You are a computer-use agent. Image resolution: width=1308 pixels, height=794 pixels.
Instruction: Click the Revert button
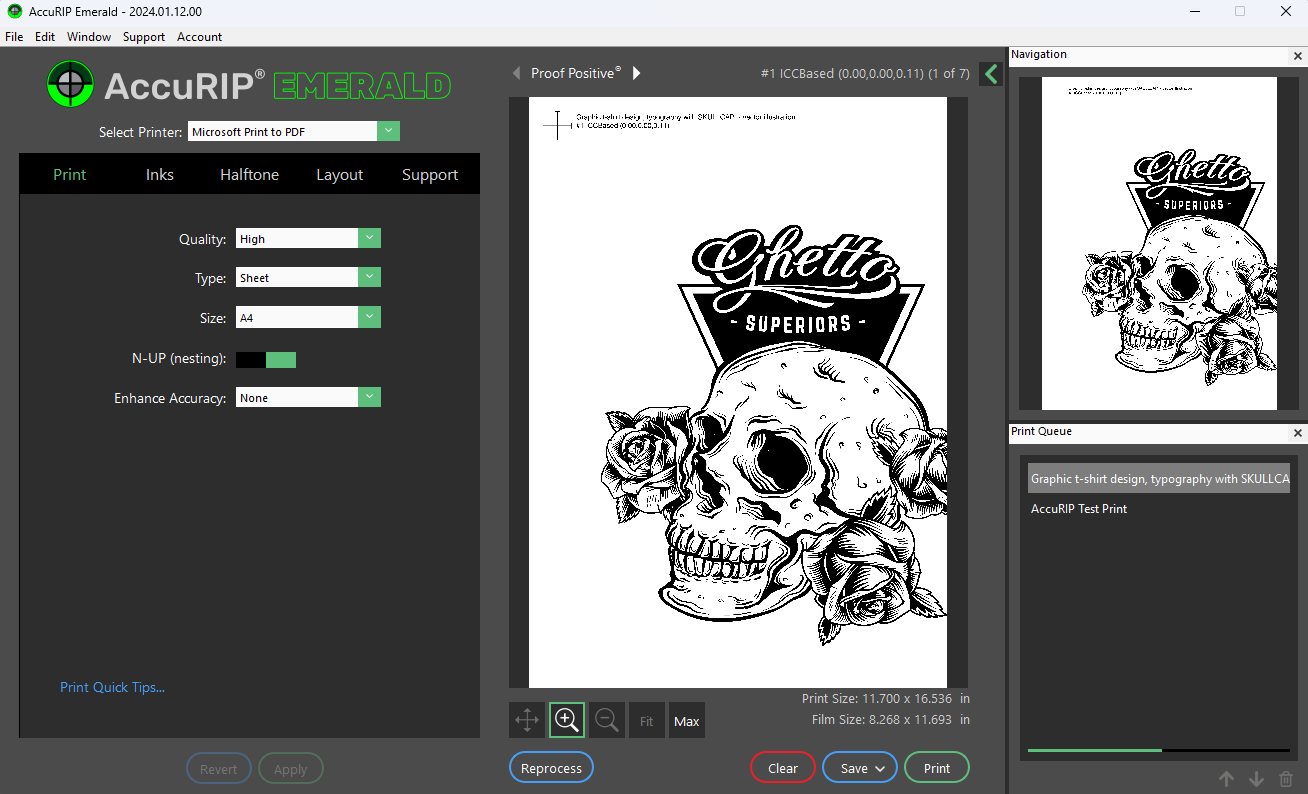[x=218, y=769]
